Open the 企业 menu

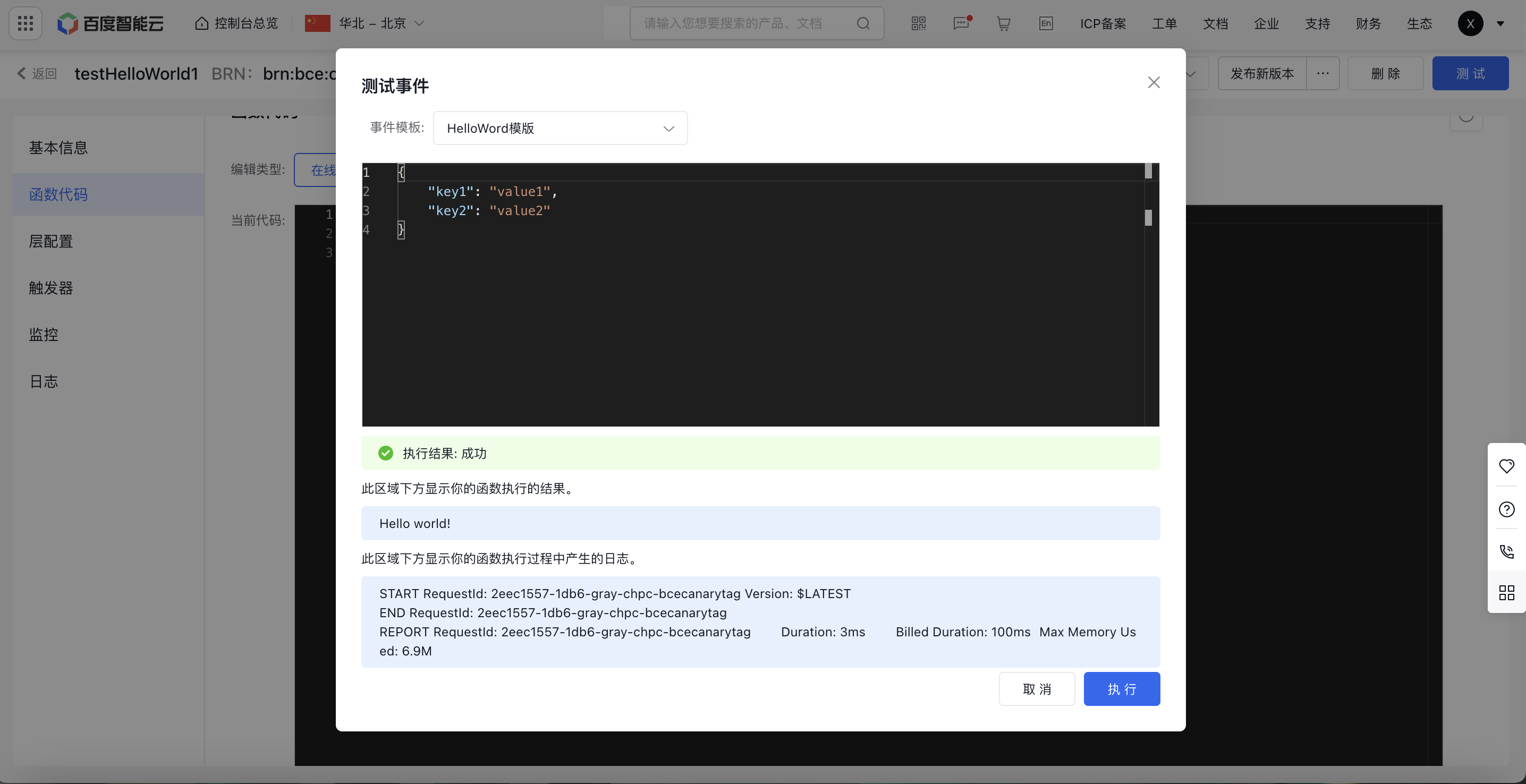[x=1266, y=23]
